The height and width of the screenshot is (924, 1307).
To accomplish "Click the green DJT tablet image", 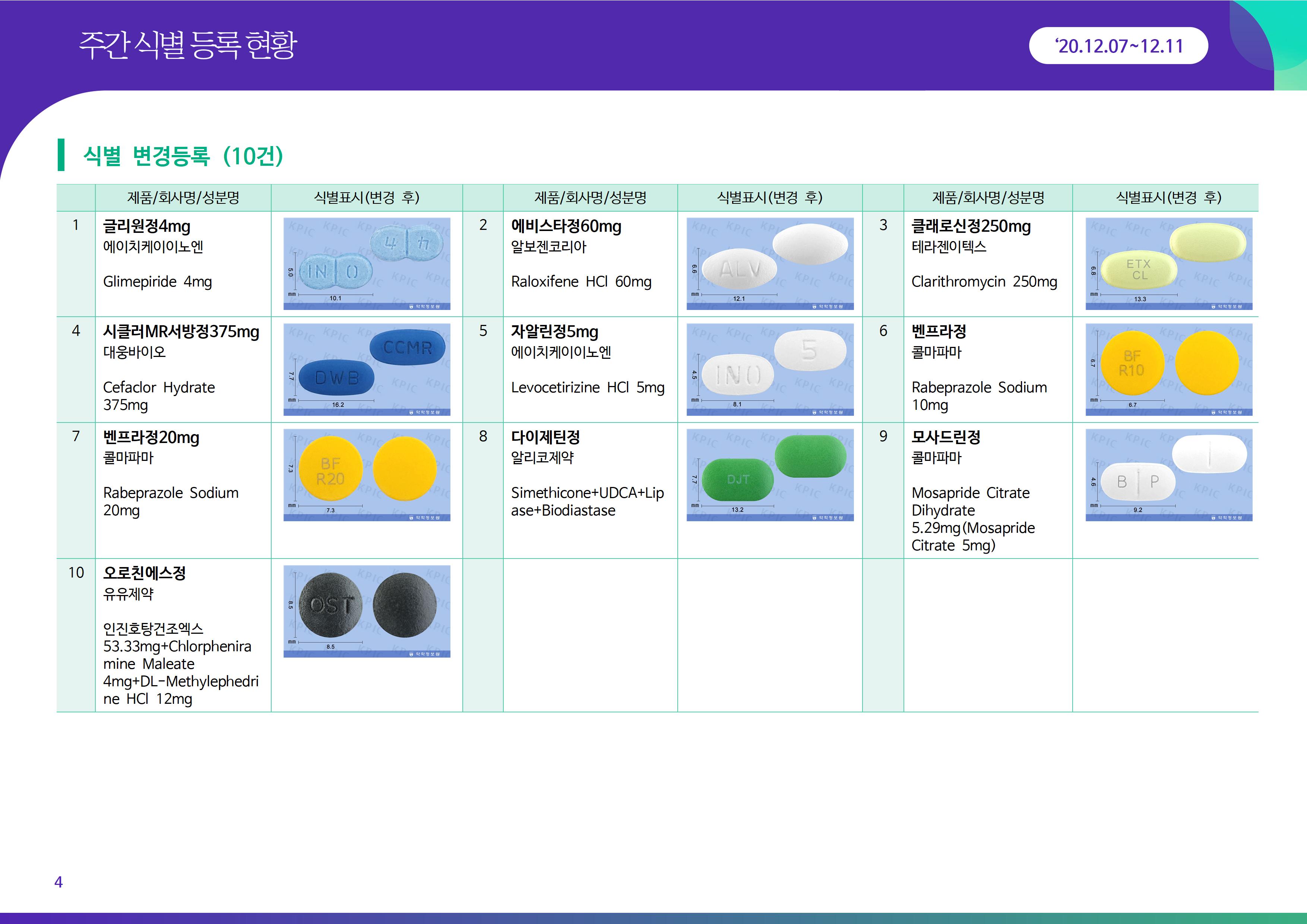I will pos(770,475).
